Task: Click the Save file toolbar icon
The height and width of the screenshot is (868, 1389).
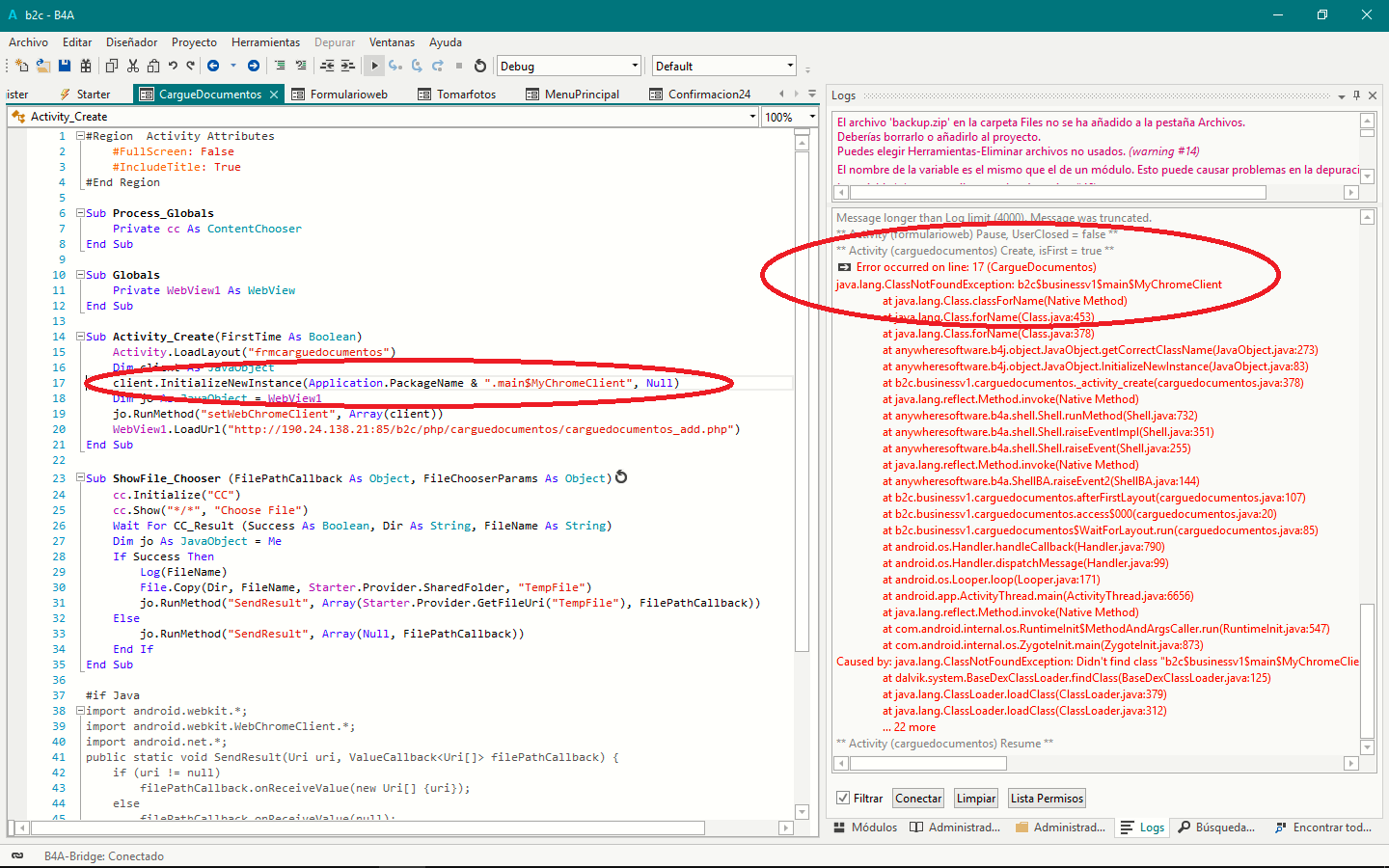Action: coord(65,66)
